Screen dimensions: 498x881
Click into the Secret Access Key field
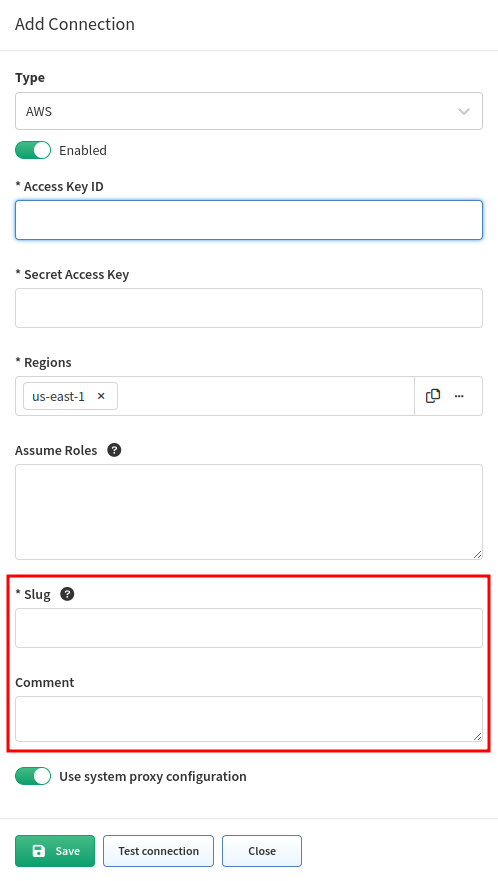(x=249, y=308)
